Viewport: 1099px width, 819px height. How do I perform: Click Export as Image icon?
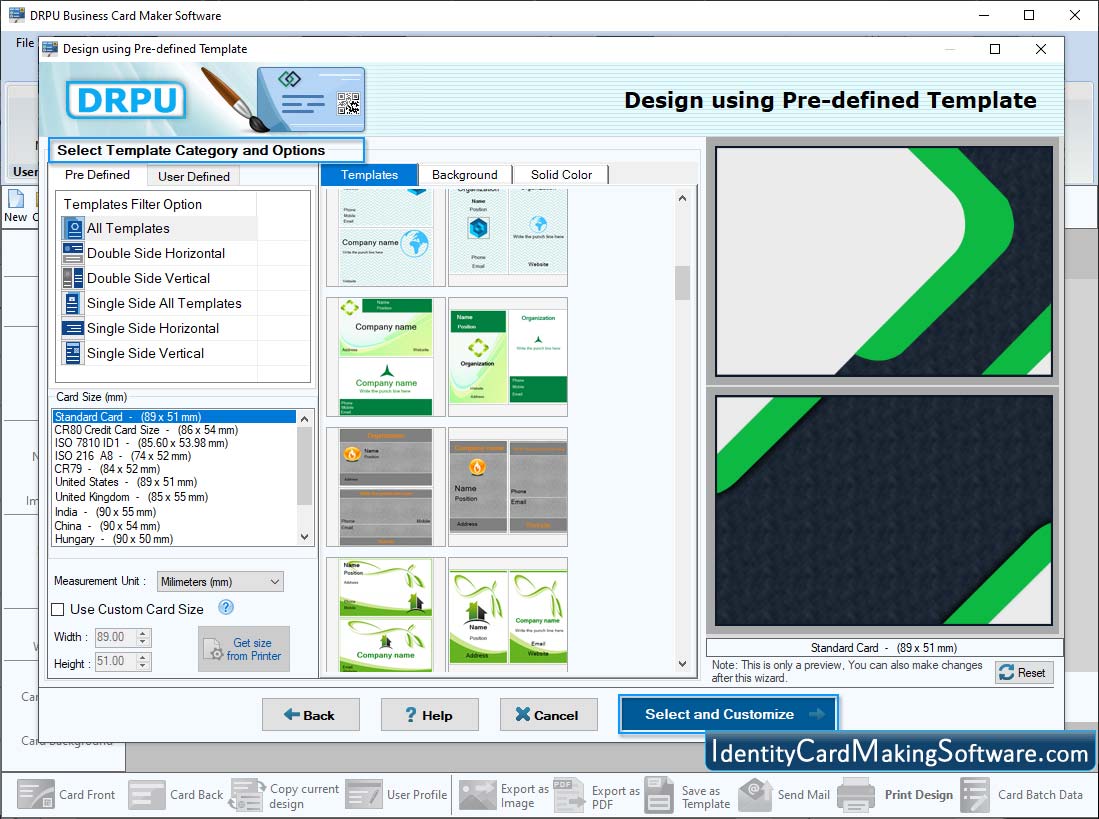tap(477, 794)
